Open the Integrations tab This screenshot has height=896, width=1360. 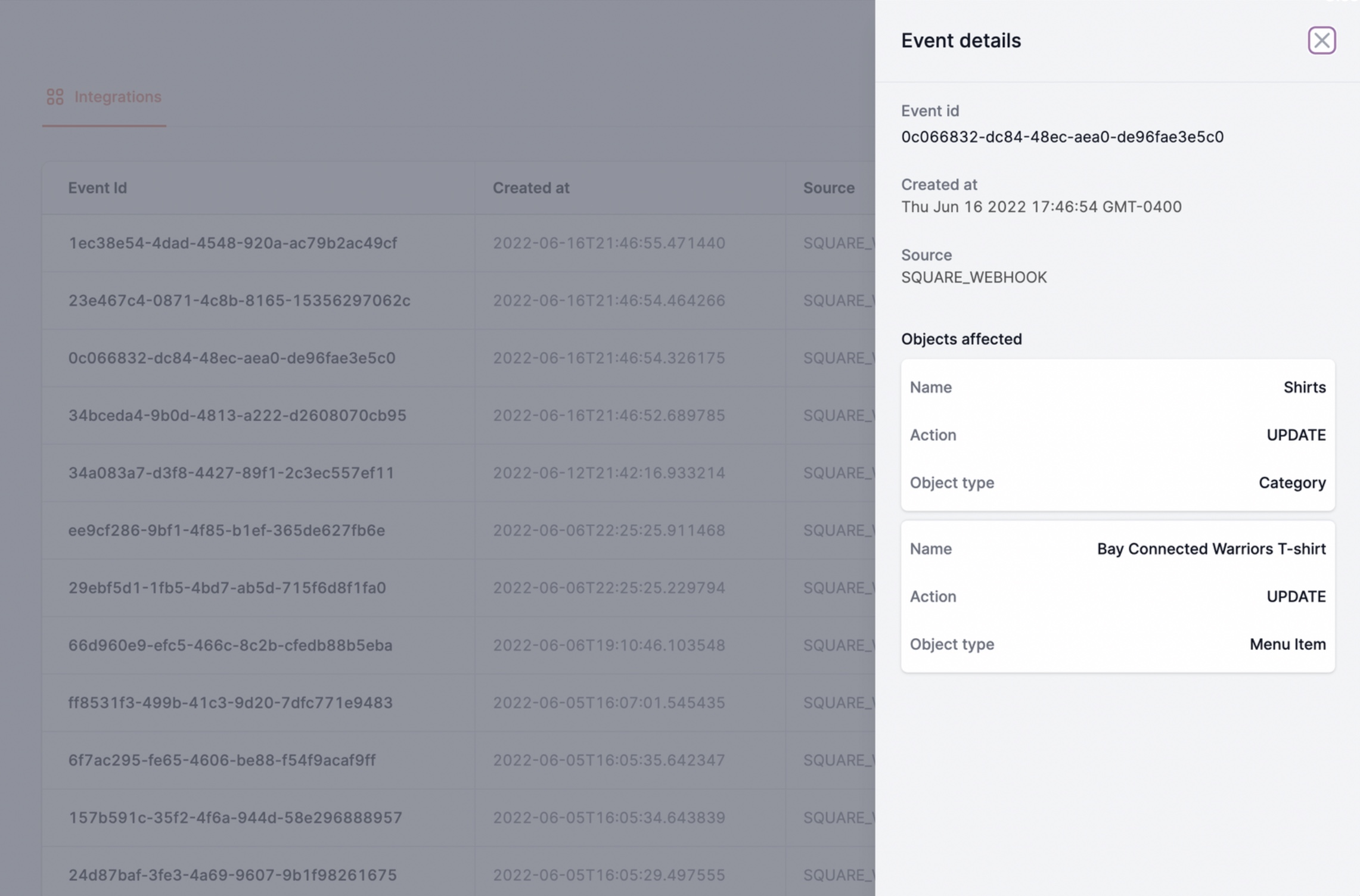(117, 97)
